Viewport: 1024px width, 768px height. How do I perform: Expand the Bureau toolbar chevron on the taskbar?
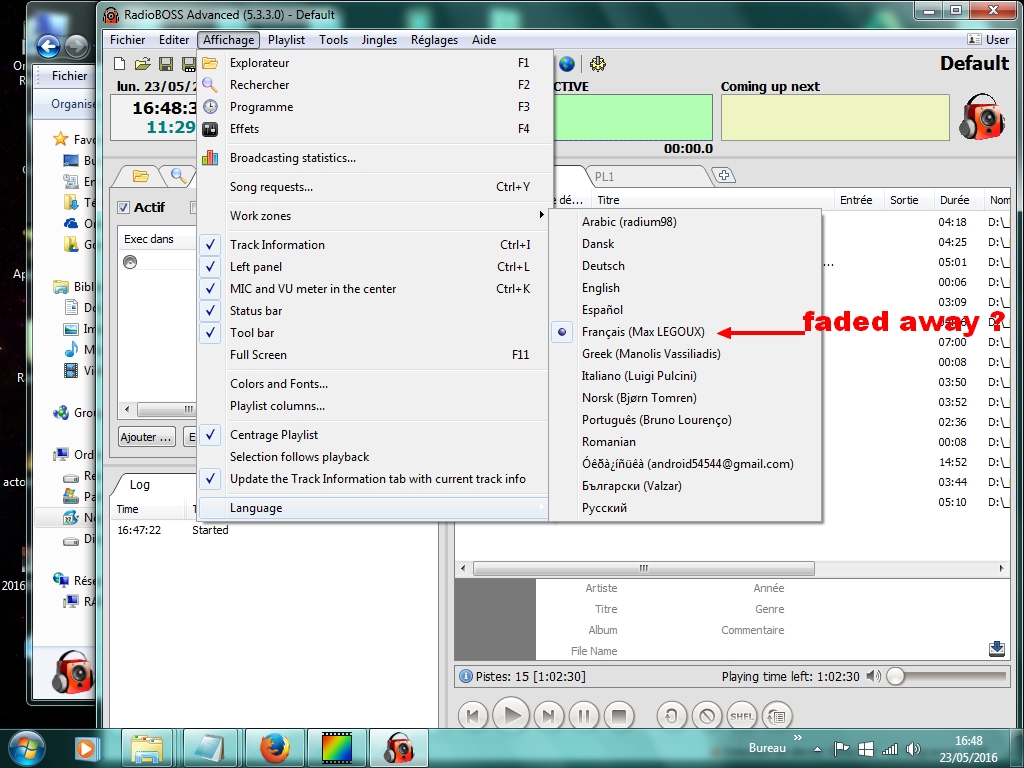click(797, 738)
